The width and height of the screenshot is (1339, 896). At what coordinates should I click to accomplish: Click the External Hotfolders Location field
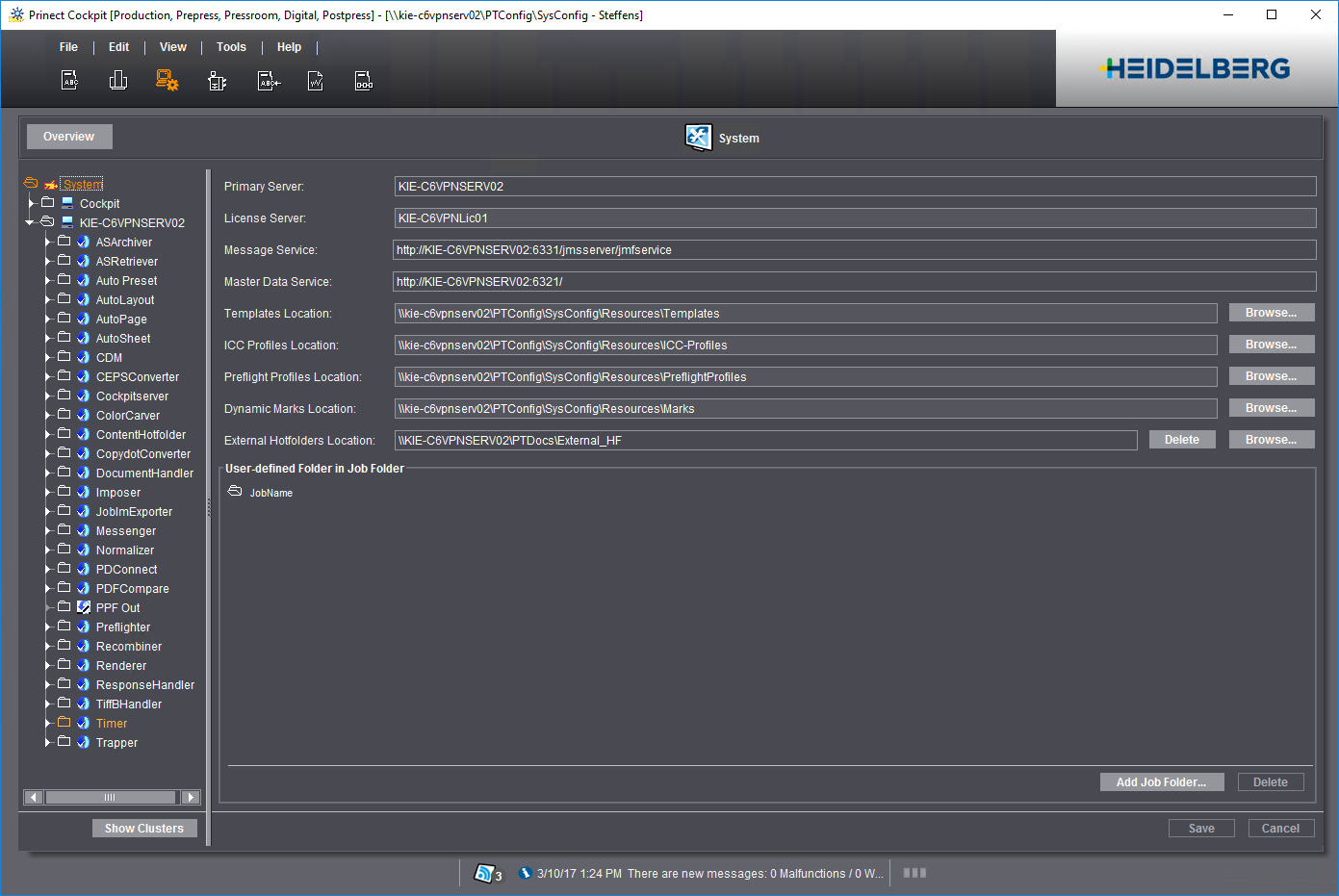tap(765, 441)
